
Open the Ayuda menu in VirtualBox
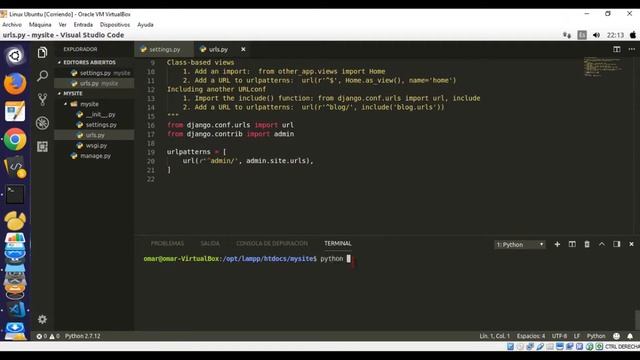coord(145,25)
